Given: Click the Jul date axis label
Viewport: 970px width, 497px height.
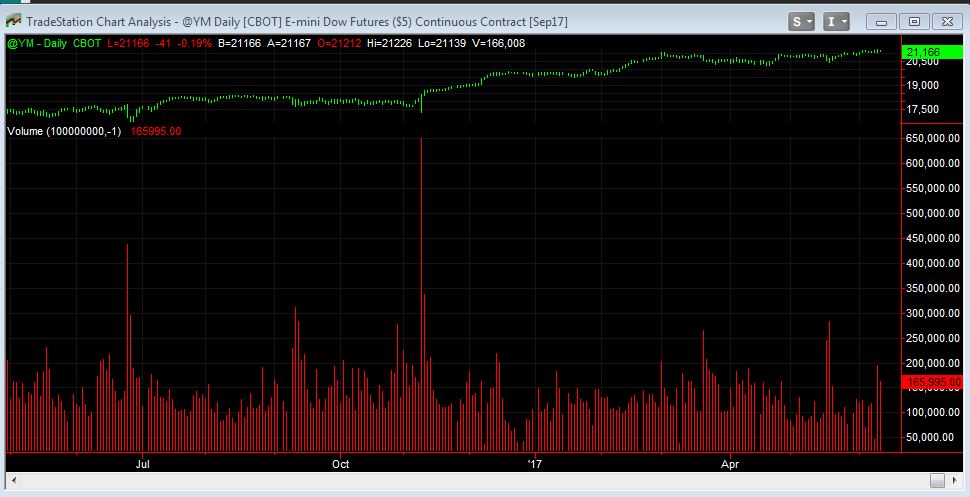Looking at the screenshot, I should coord(143,464).
